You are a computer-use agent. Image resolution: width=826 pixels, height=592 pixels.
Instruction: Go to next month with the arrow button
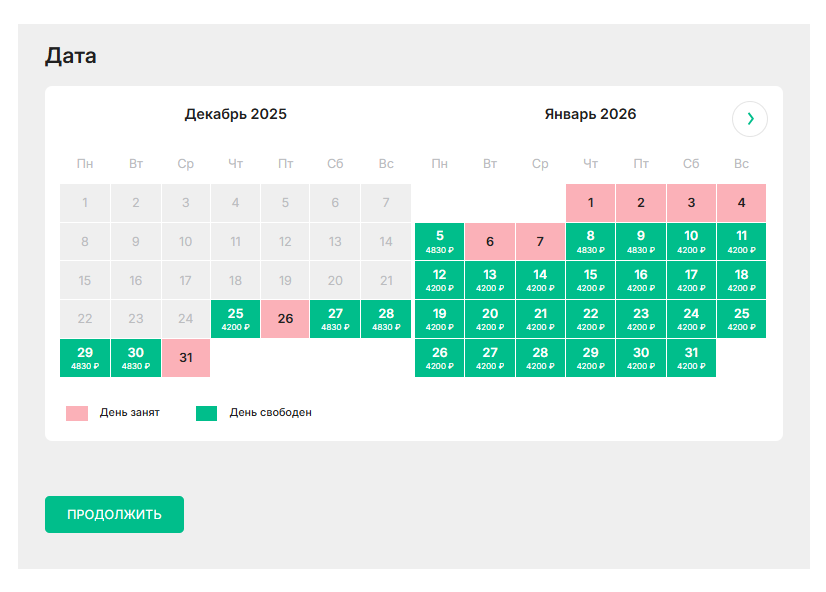750,118
